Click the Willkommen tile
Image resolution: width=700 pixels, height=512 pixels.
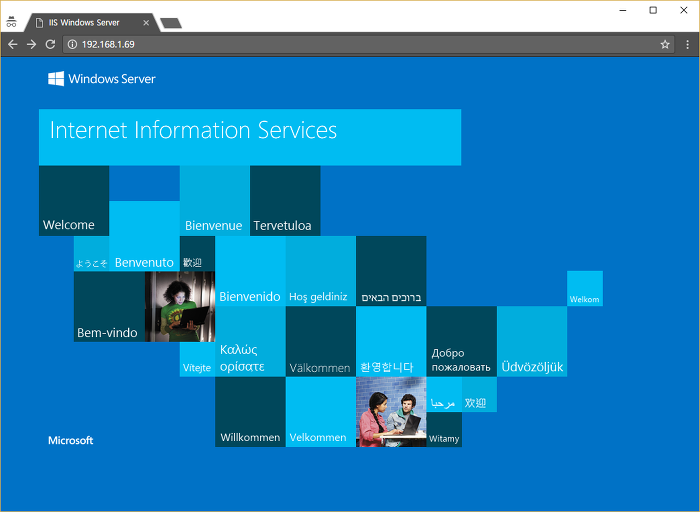(250, 412)
